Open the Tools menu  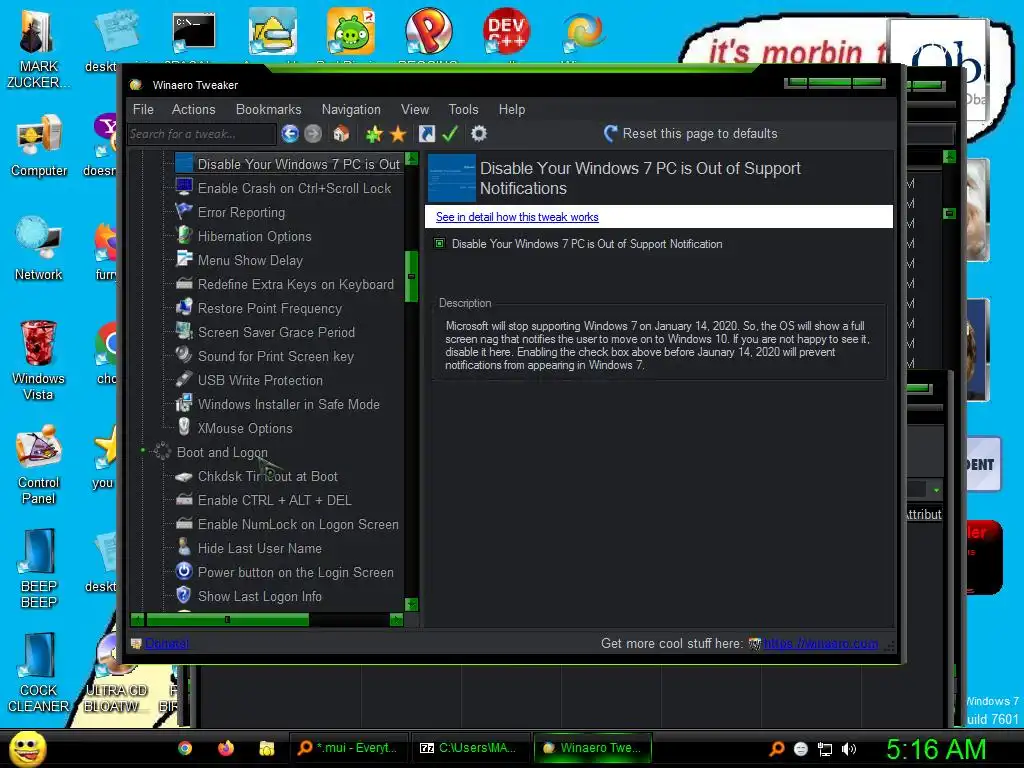coord(463,110)
